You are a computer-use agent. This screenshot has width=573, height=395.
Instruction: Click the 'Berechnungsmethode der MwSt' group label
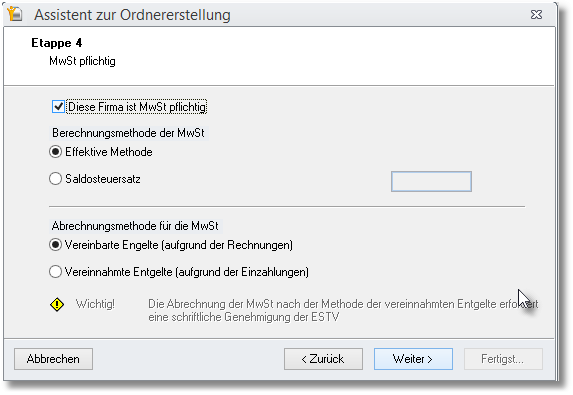click(x=128, y=133)
